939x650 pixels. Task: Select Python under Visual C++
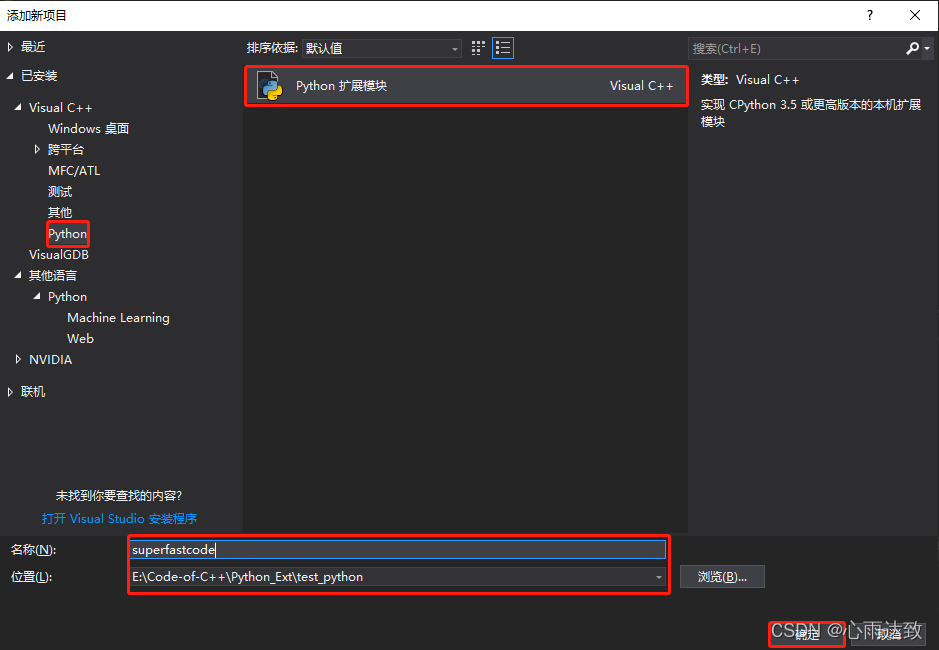coord(68,234)
